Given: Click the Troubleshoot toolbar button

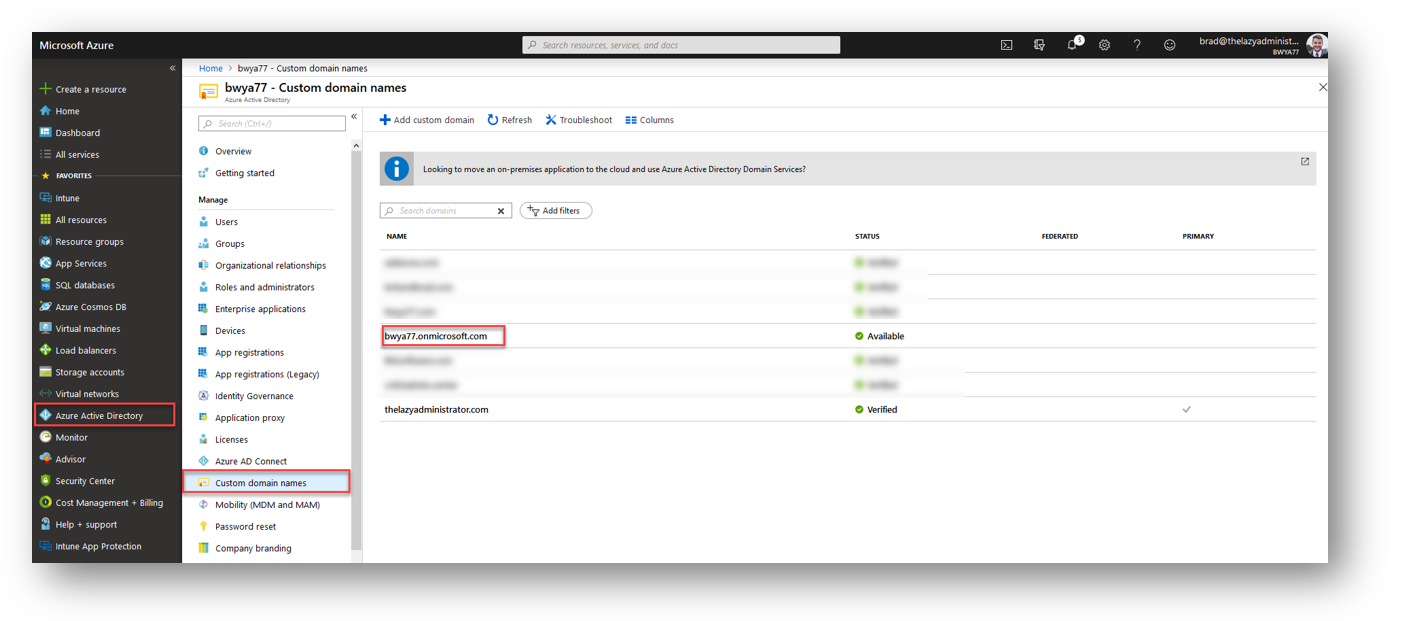Looking at the screenshot, I should (579, 120).
